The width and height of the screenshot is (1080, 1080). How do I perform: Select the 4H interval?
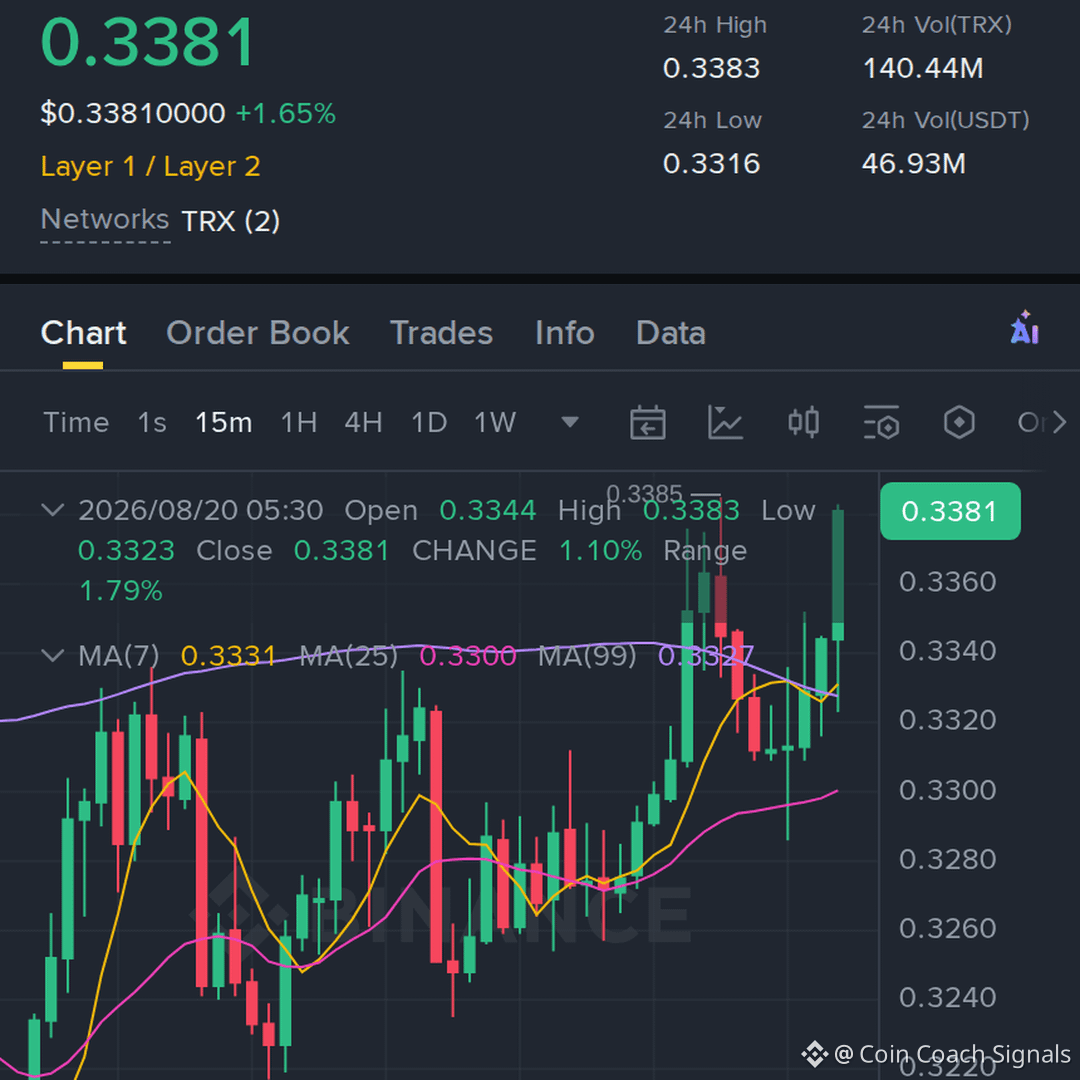[x=364, y=422]
